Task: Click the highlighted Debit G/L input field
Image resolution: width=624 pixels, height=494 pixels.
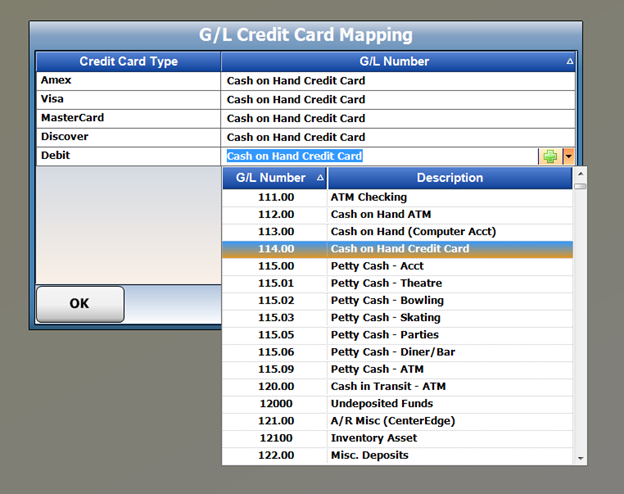Action: coord(380,156)
